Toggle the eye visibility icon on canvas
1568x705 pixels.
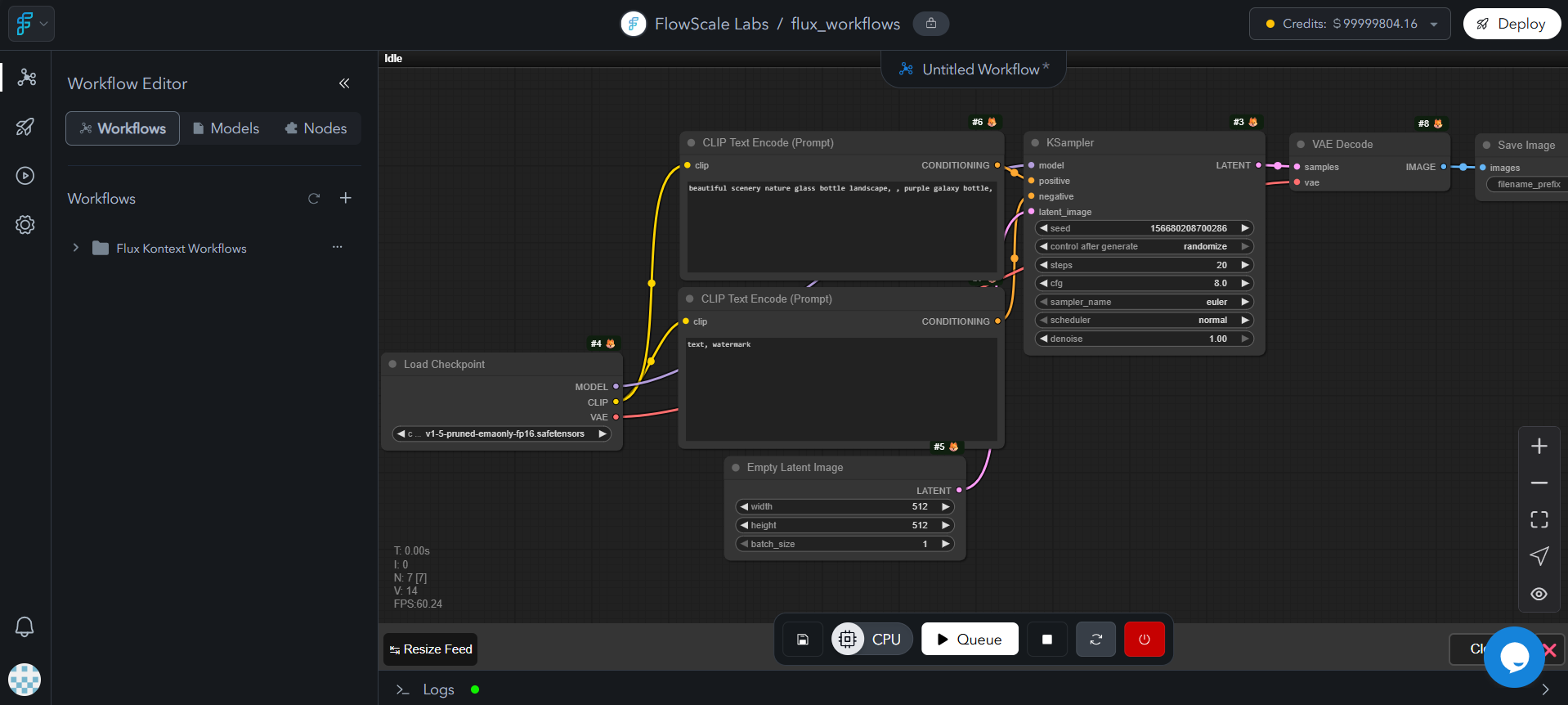1539,594
